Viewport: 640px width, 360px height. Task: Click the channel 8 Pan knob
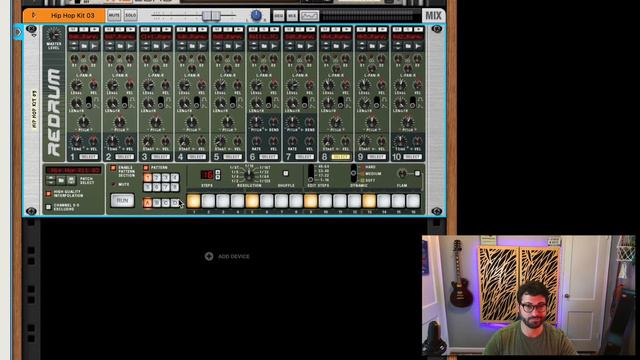coord(335,69)
